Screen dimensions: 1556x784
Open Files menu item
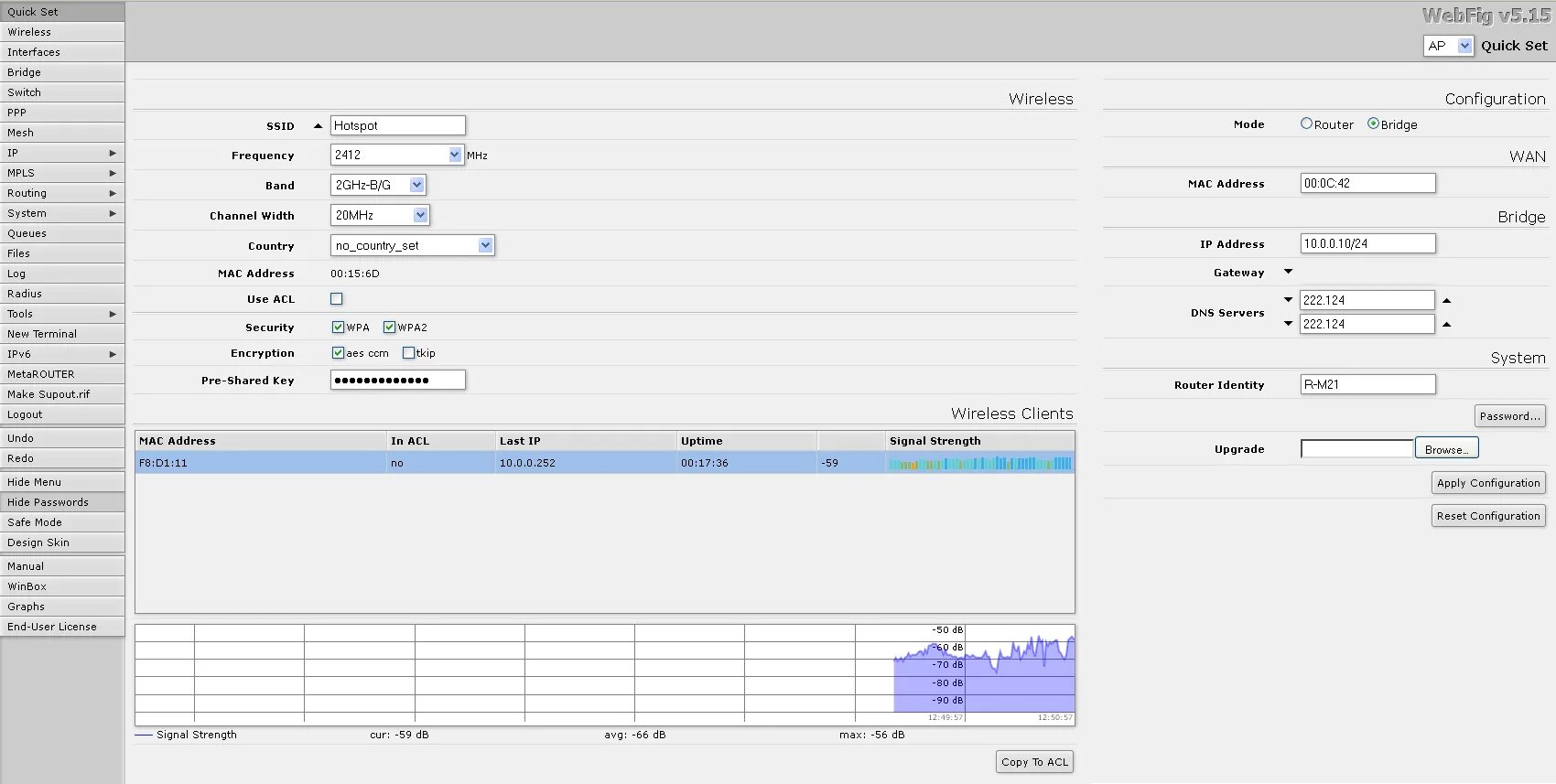coord(62,253)
